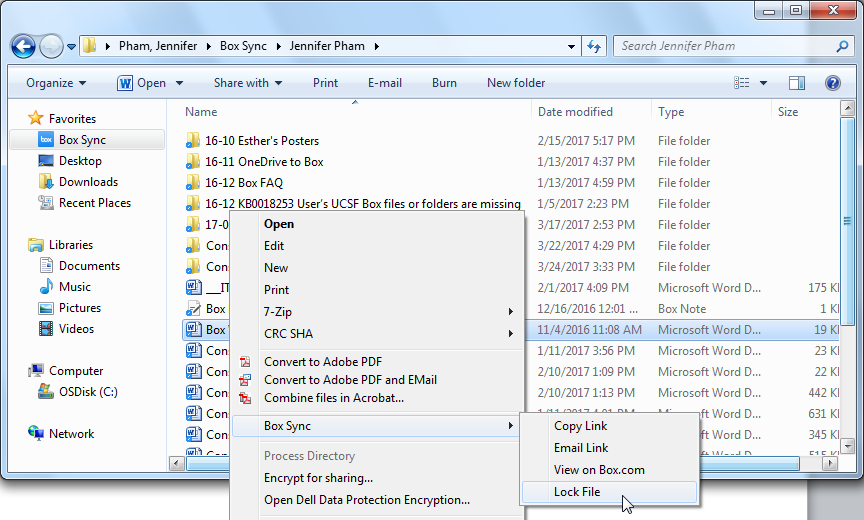Select the 16-12 Box FAQ folder
Viewport: 864px width, 520px height.
pyautogui.click(x=244, y=183)
